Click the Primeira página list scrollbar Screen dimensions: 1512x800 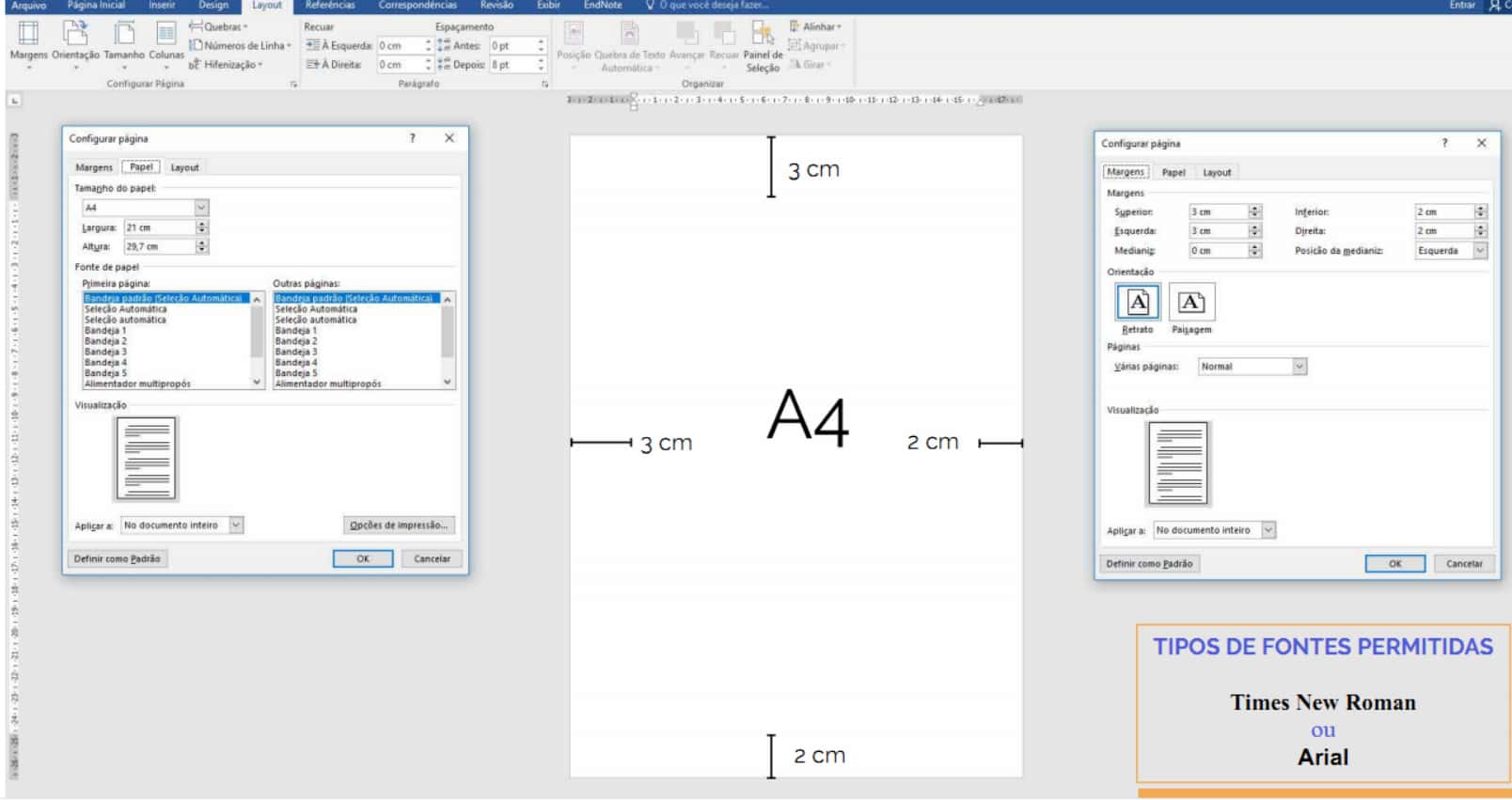257,340
